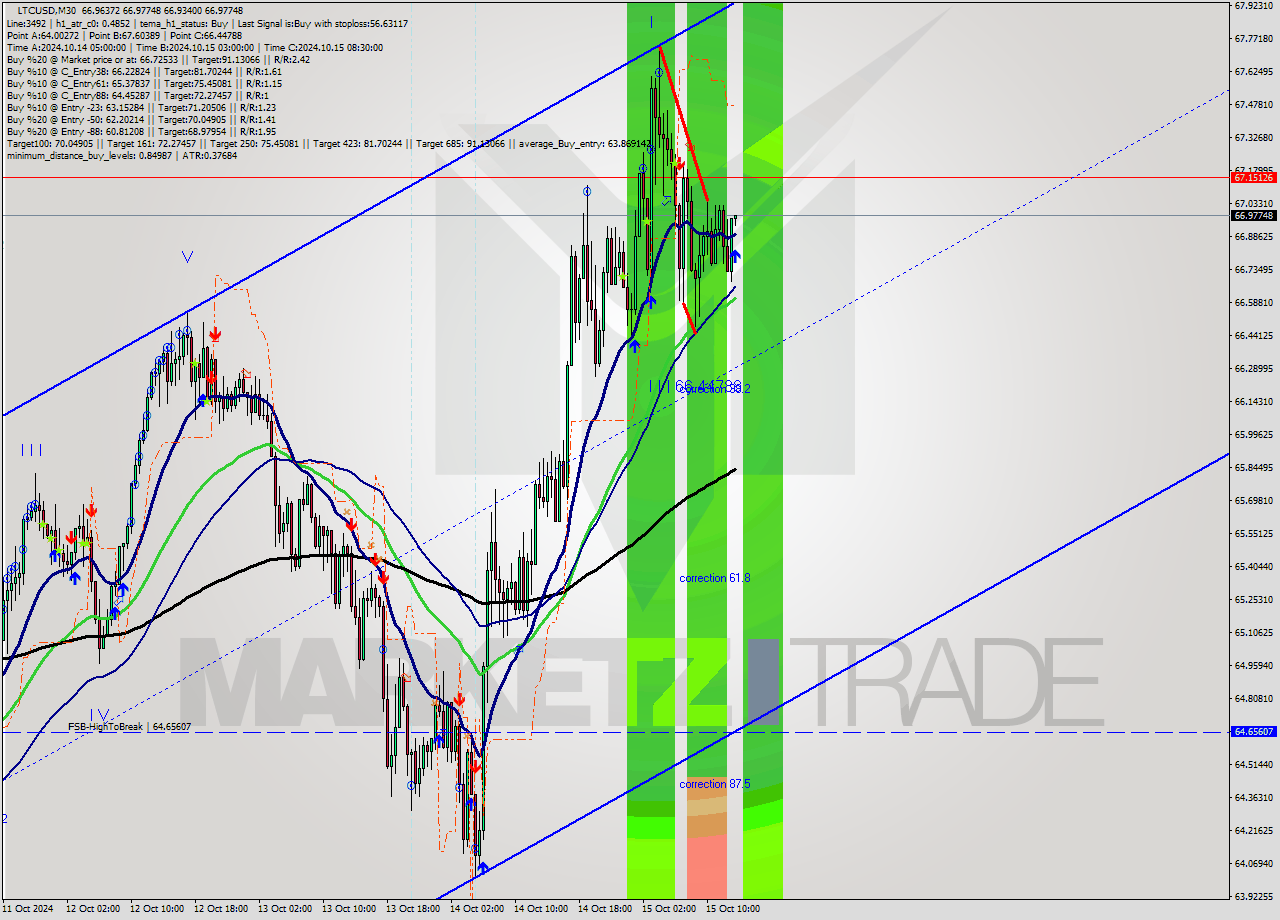Click the '14 Oct 02:00' time axis label

click(476, 909)
